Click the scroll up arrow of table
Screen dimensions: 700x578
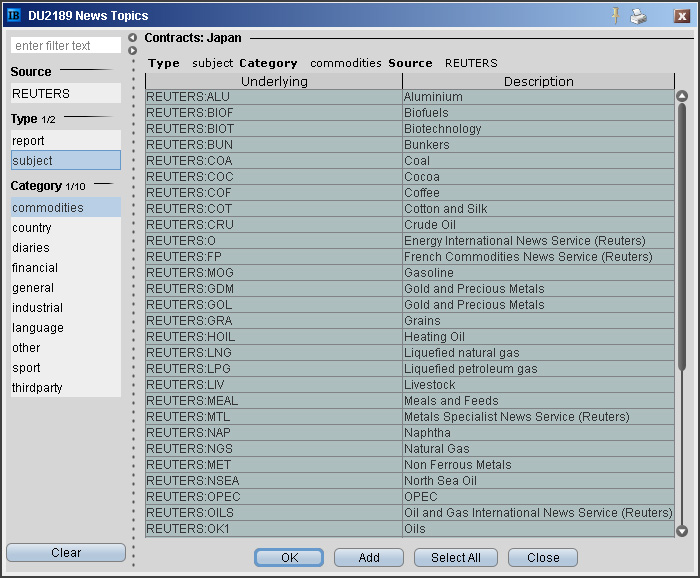click(682, 96)
